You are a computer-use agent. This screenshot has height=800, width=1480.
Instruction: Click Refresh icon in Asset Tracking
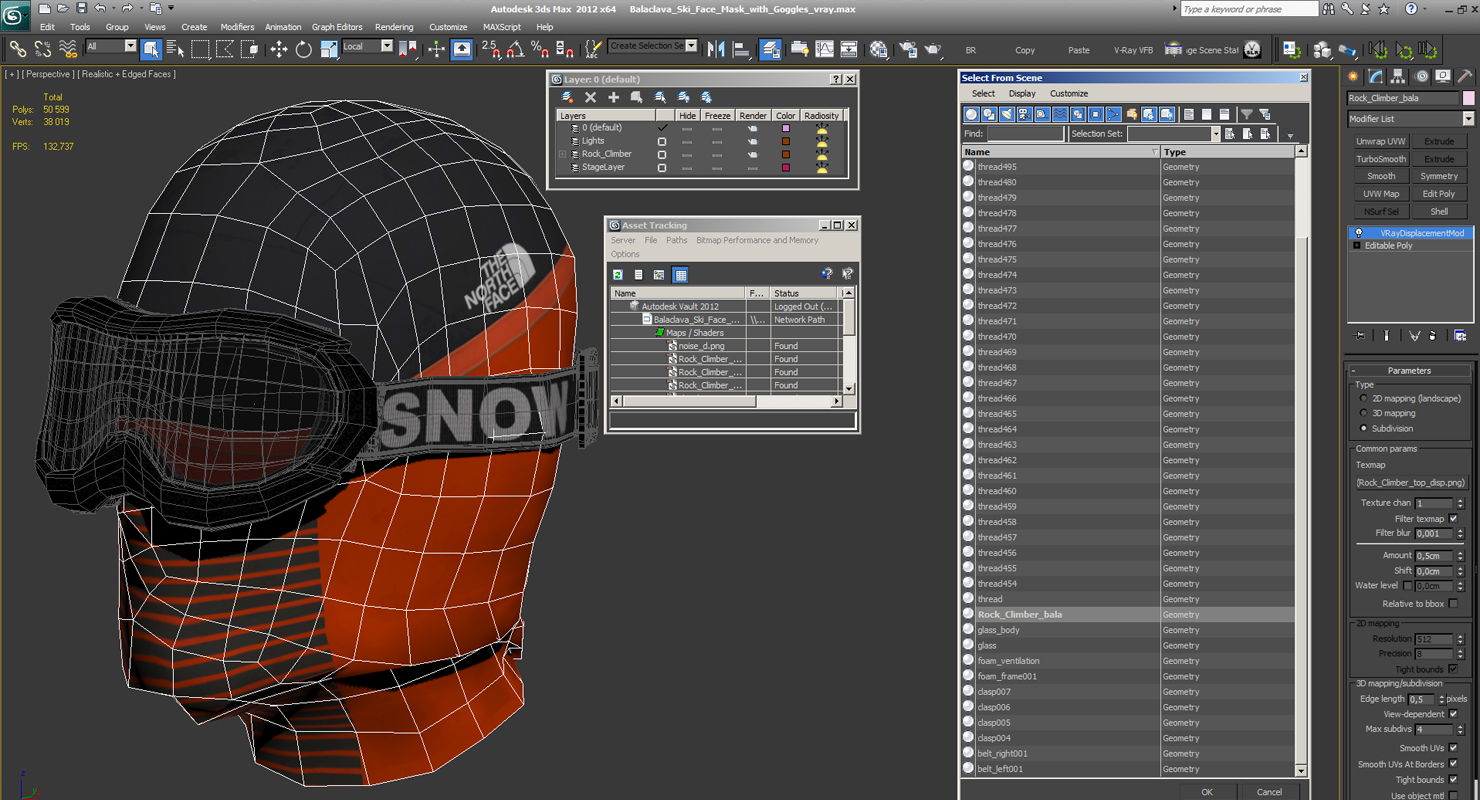(618, 274)
